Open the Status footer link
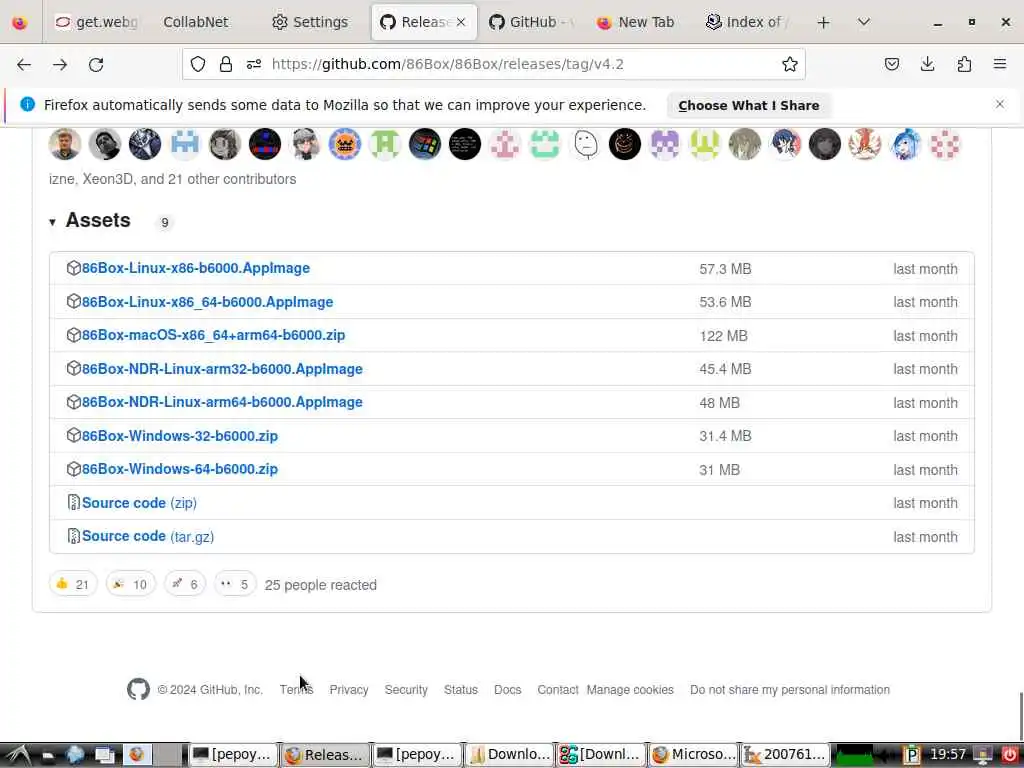This screenshot has height=768, width=1024. tap(460, 690)
